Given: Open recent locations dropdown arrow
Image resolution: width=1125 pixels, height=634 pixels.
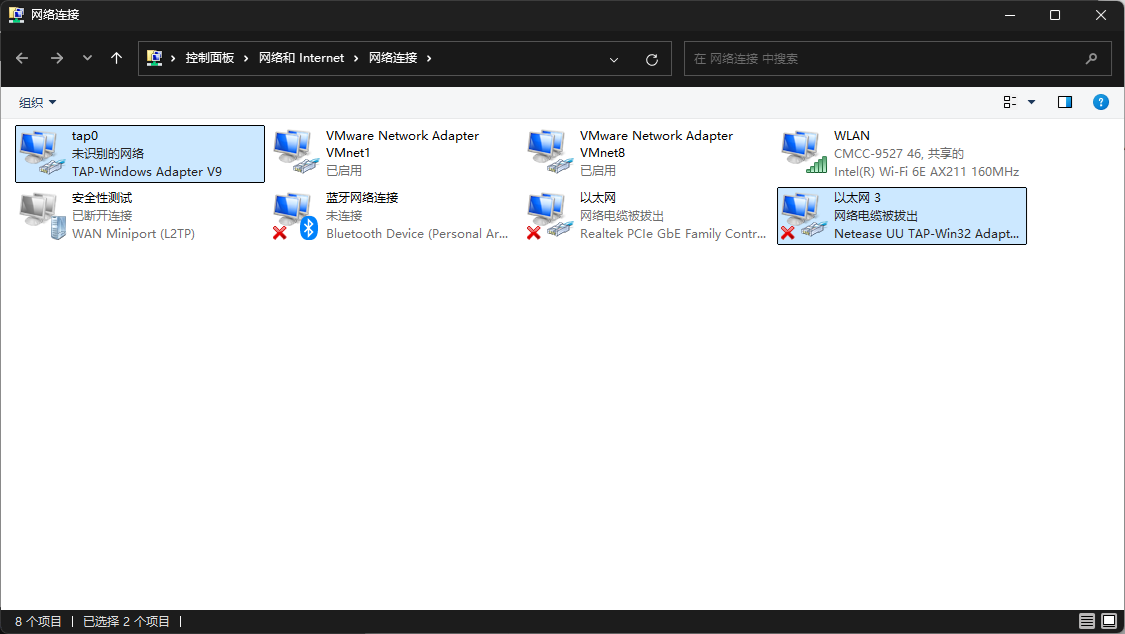Looking at the screenshot, I should [x=88, y=58].
